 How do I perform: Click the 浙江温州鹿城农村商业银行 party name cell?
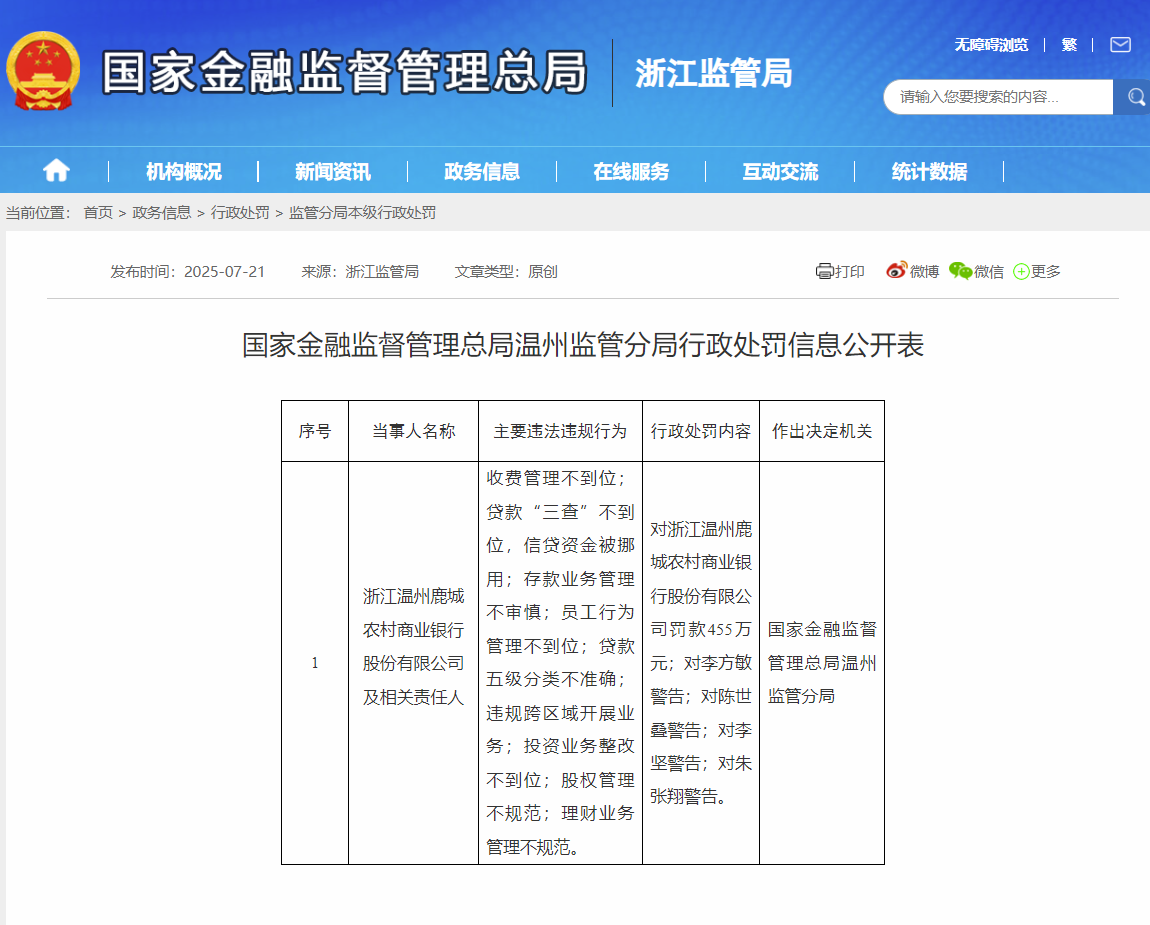pos(414,663)
